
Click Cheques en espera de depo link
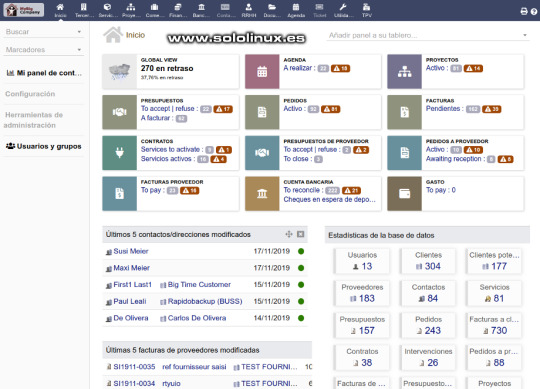pyautogui.click(x=330, y=199)
